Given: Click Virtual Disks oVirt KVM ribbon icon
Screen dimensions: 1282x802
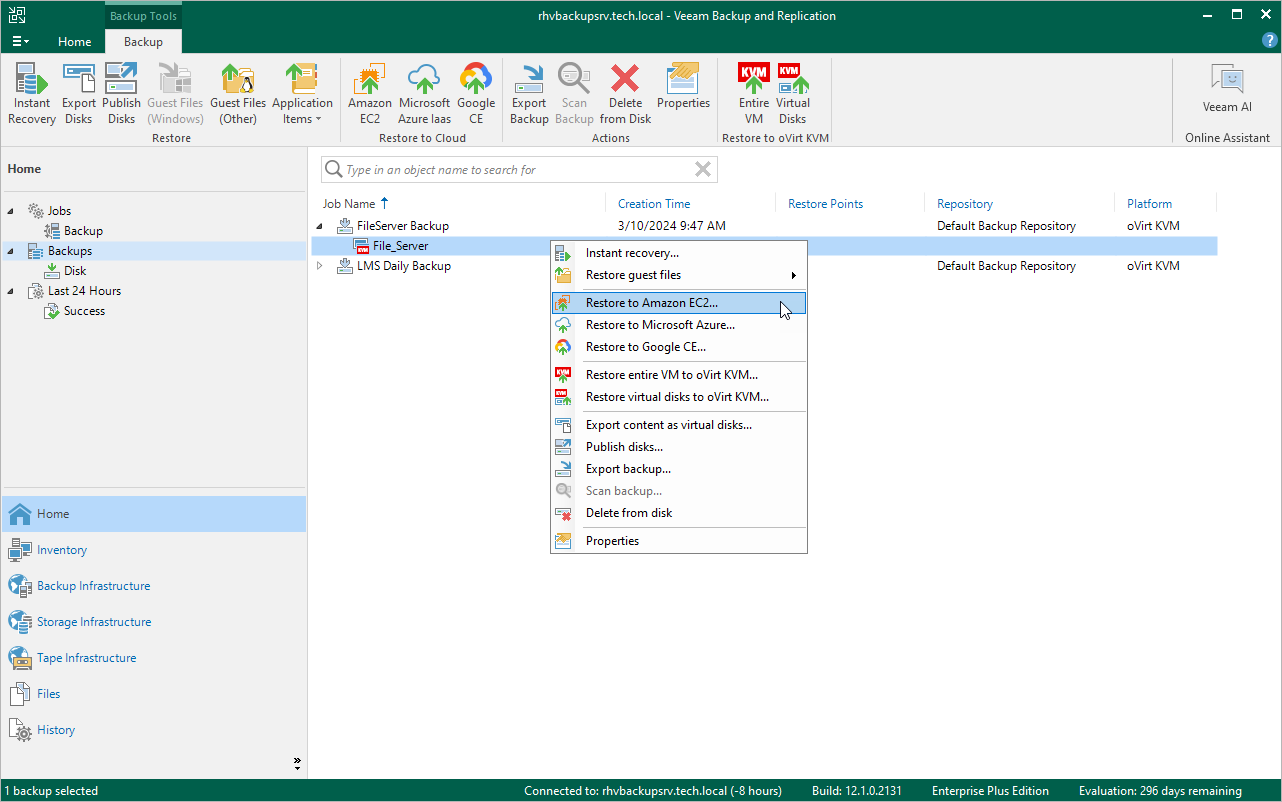Looking at the screenshot, I should coord(793,94).
